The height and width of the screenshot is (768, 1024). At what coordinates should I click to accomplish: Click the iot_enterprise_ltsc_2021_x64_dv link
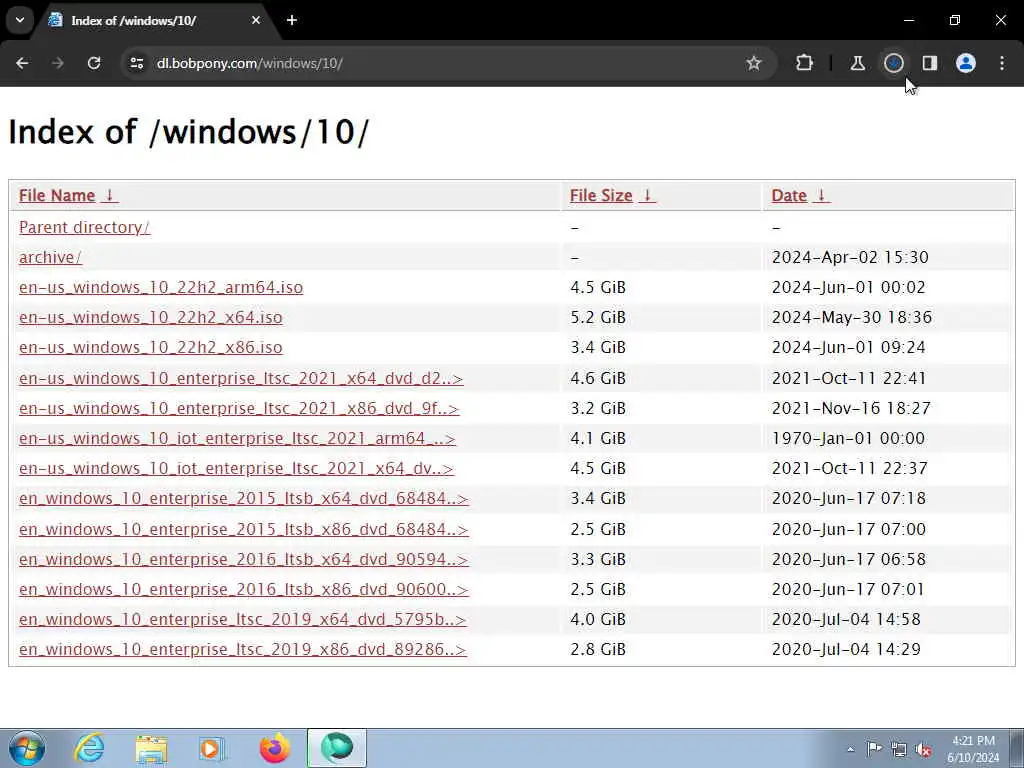pos(236,468)
